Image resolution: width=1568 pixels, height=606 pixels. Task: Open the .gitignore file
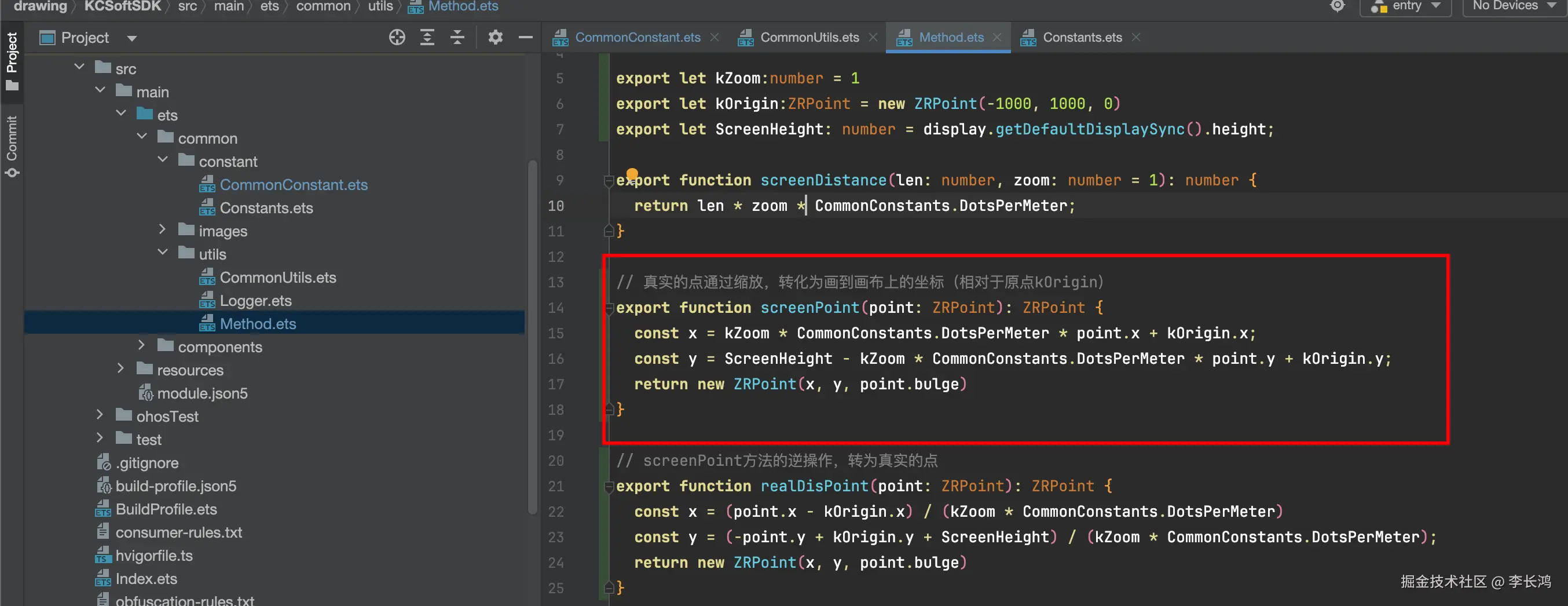tap(146, 462)
